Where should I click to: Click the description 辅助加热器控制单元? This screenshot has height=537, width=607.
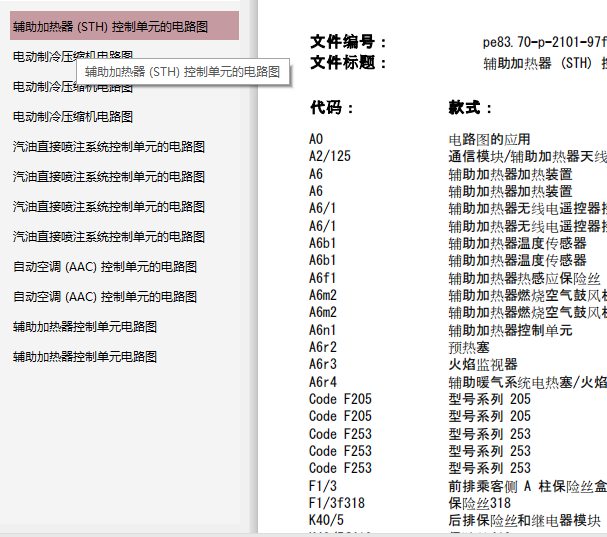tap(510, 330)
